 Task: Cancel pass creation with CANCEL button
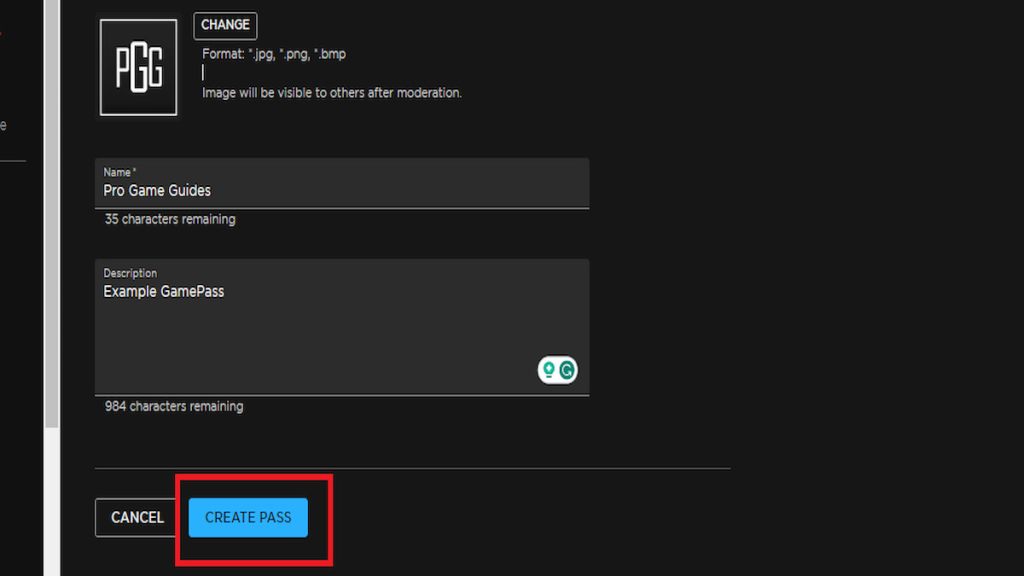pyautogui.click(x=137, y=517)
